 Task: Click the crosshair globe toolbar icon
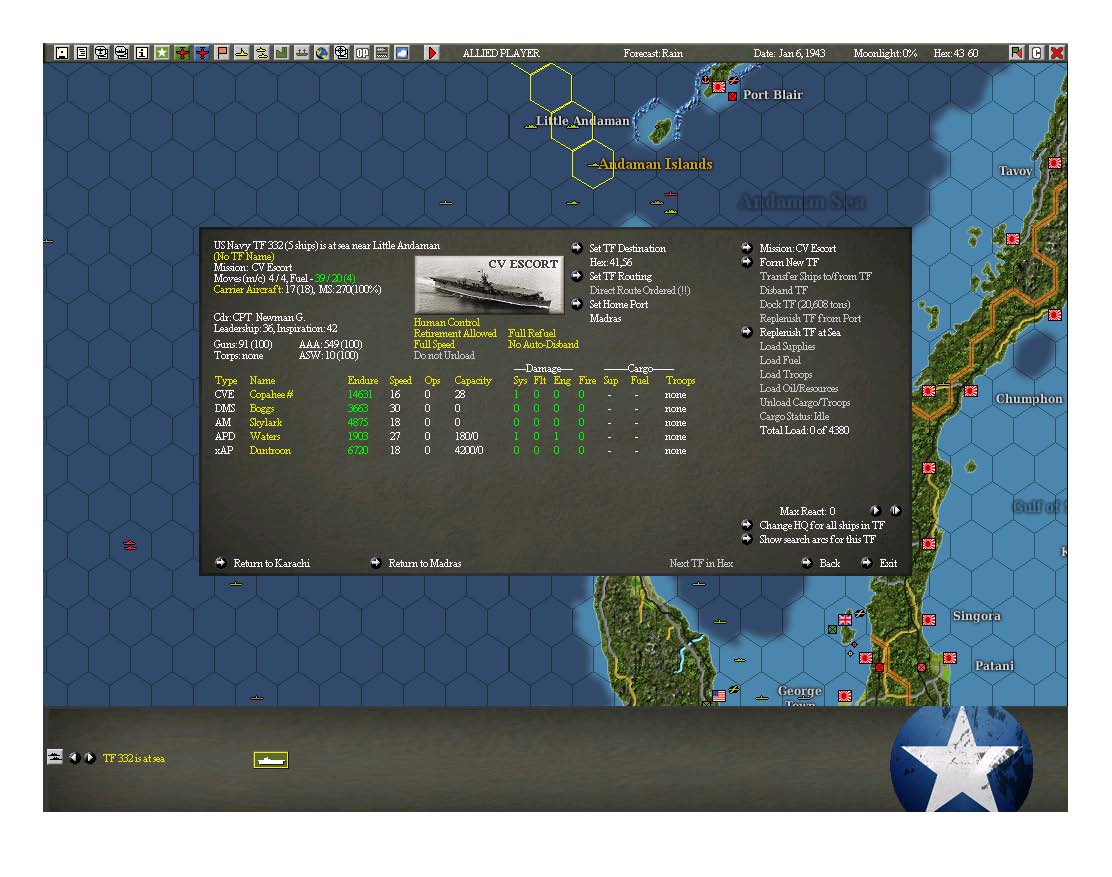pyautogui.click(x=341, y=53)
